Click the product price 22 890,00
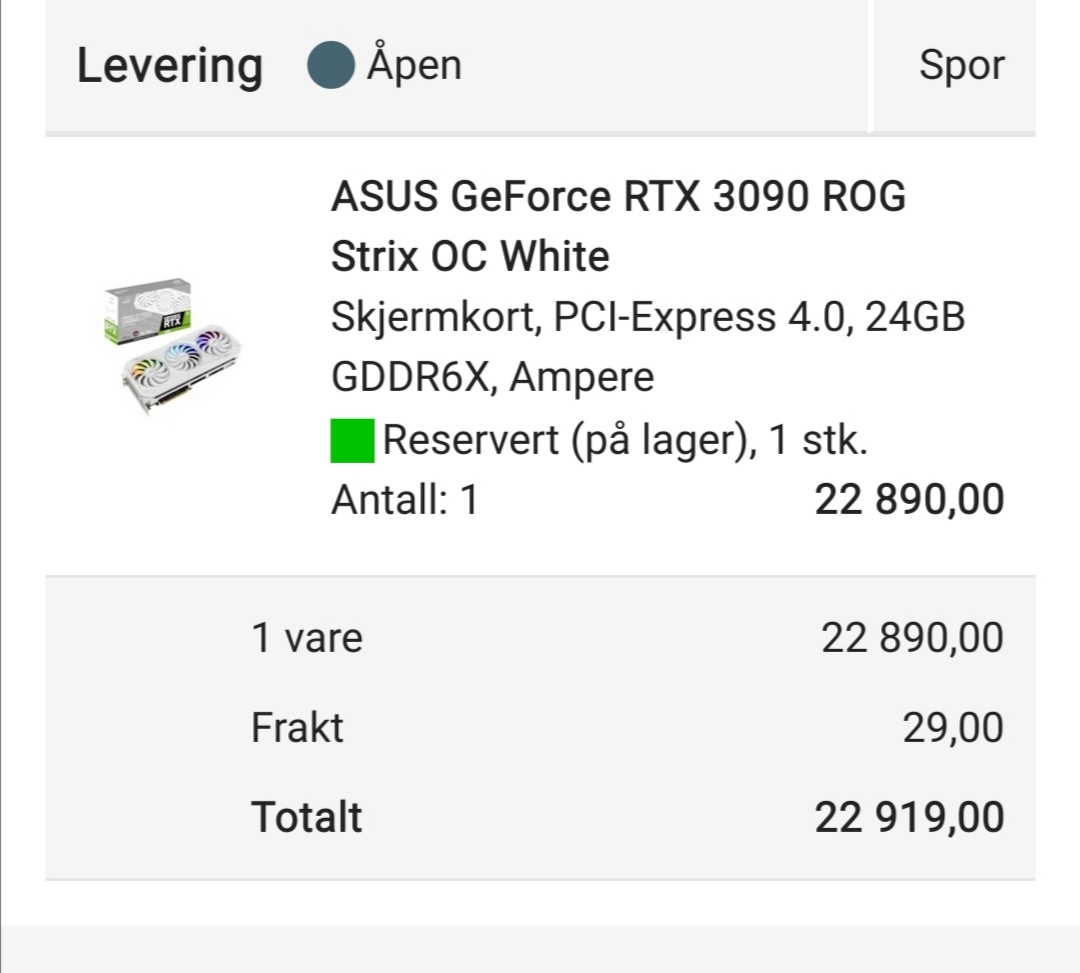The width and height of the screenshot is (1080, 973). (x=909, y=499)
